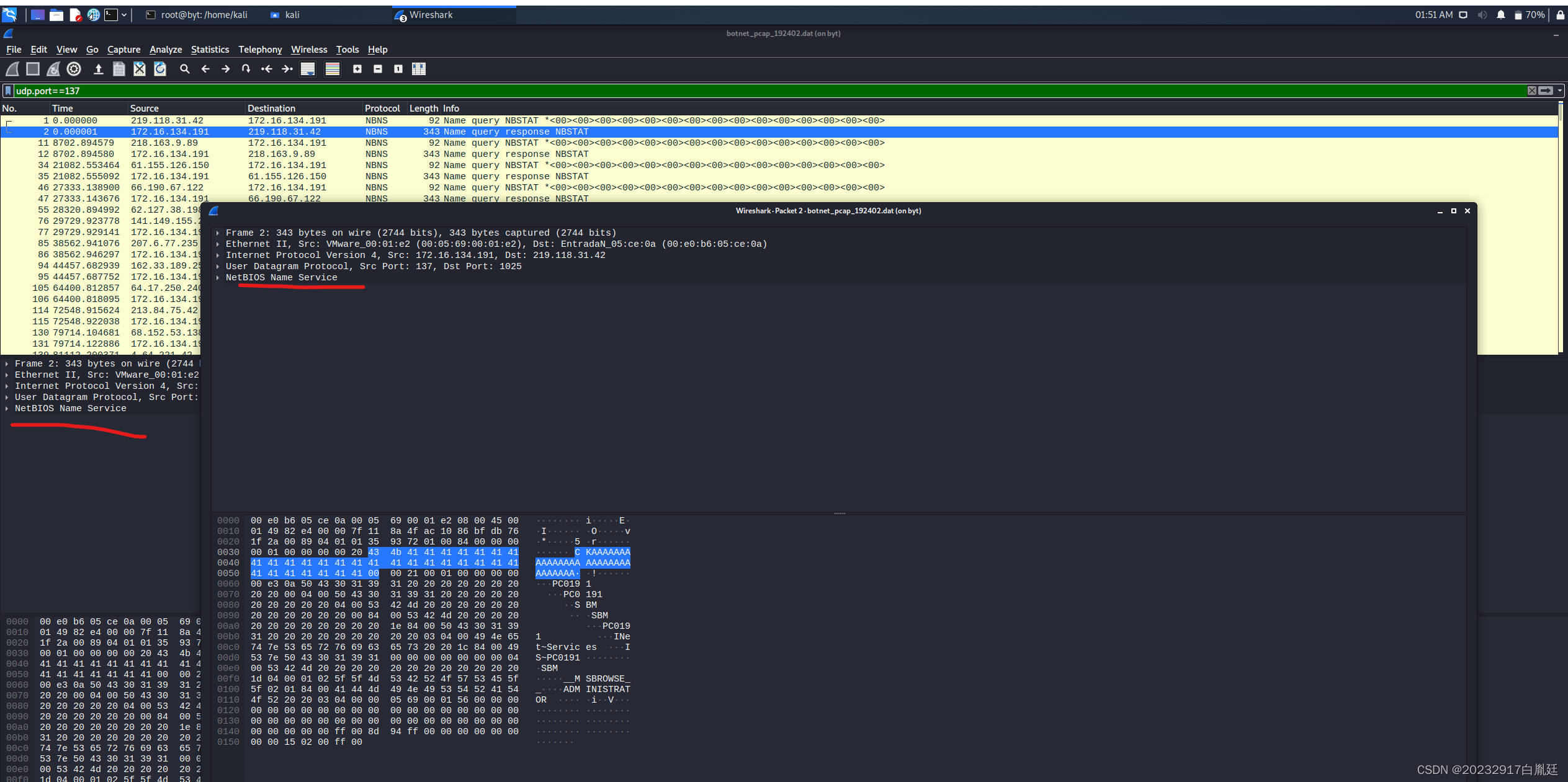Viewport: 1568px width, 782px height.
Task: Open the terminal launcher in top panel
Action: (x=111, y=15)
